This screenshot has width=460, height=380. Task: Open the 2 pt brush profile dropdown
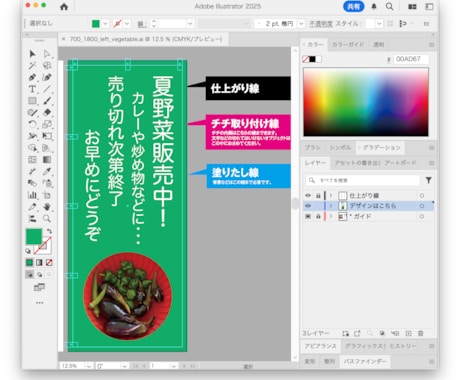pyautogui.click(x=301, y=24)
